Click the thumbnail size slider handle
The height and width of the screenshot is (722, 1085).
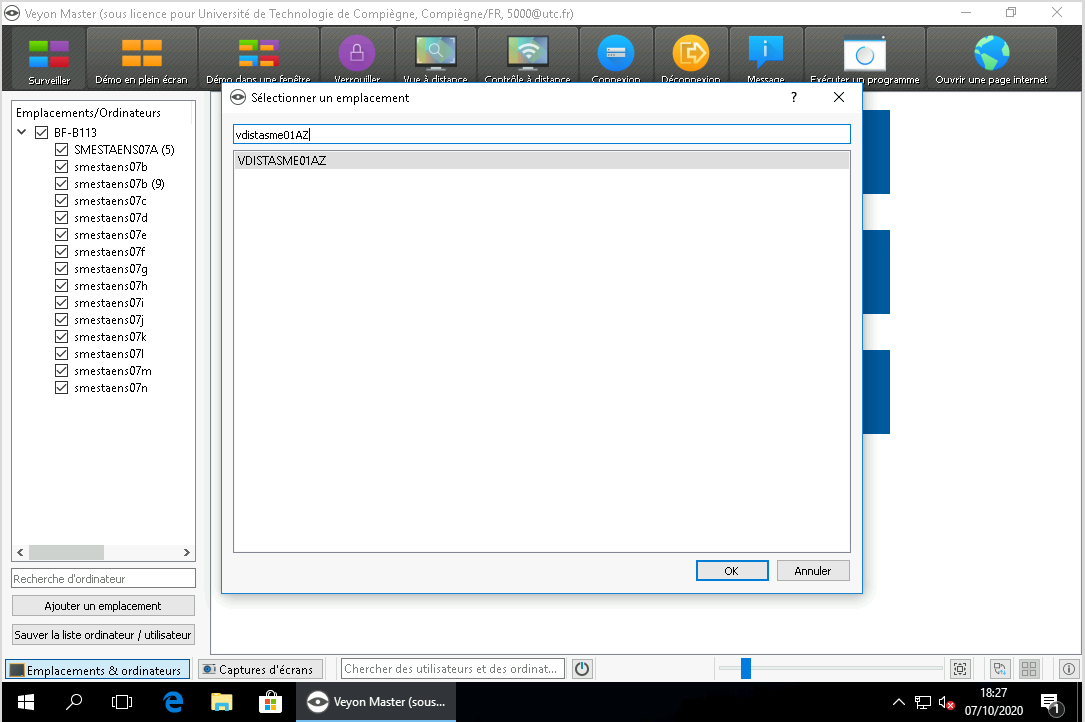745,669
